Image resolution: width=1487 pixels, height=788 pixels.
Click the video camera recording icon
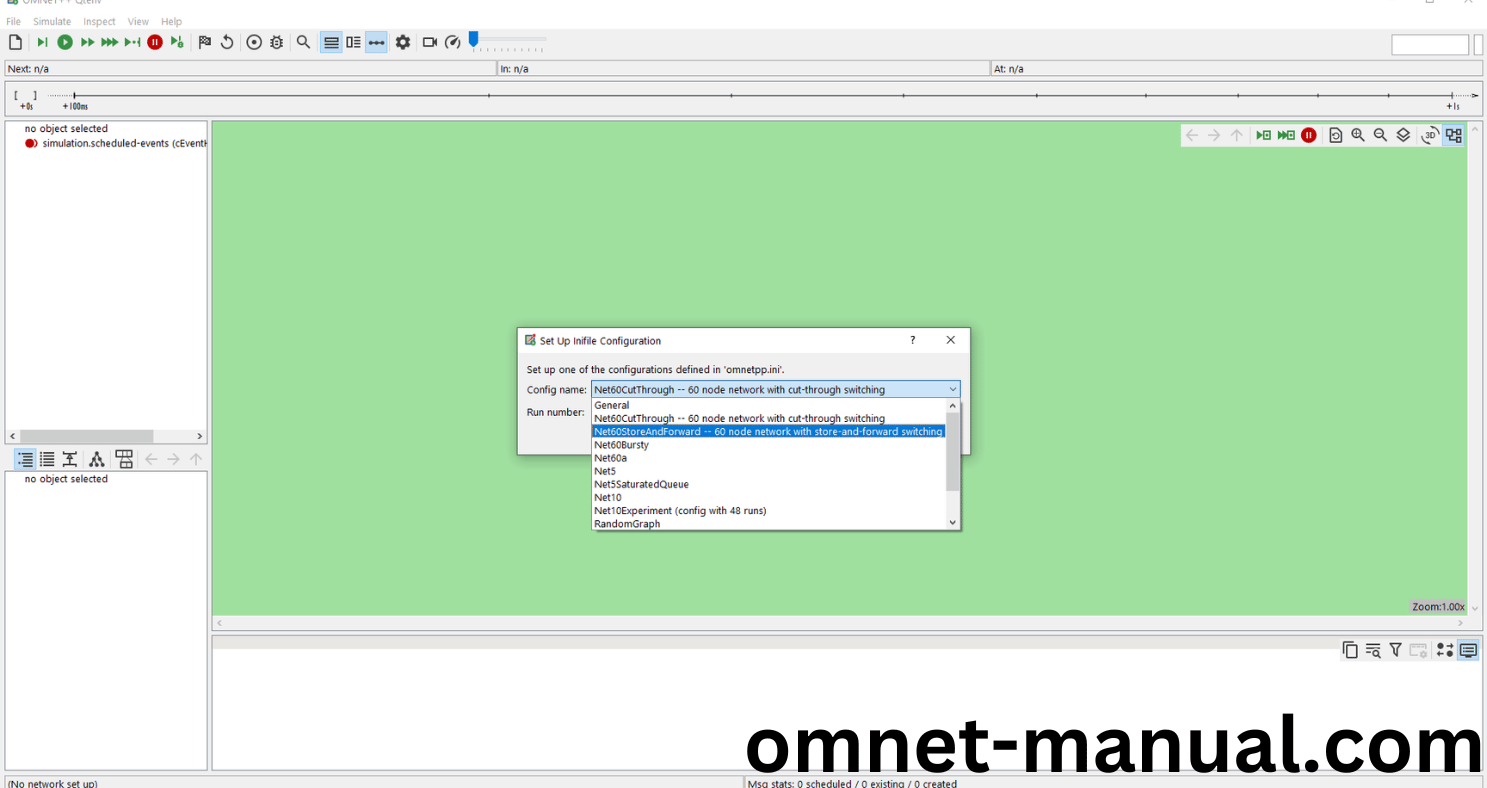(x=430, y=42)
